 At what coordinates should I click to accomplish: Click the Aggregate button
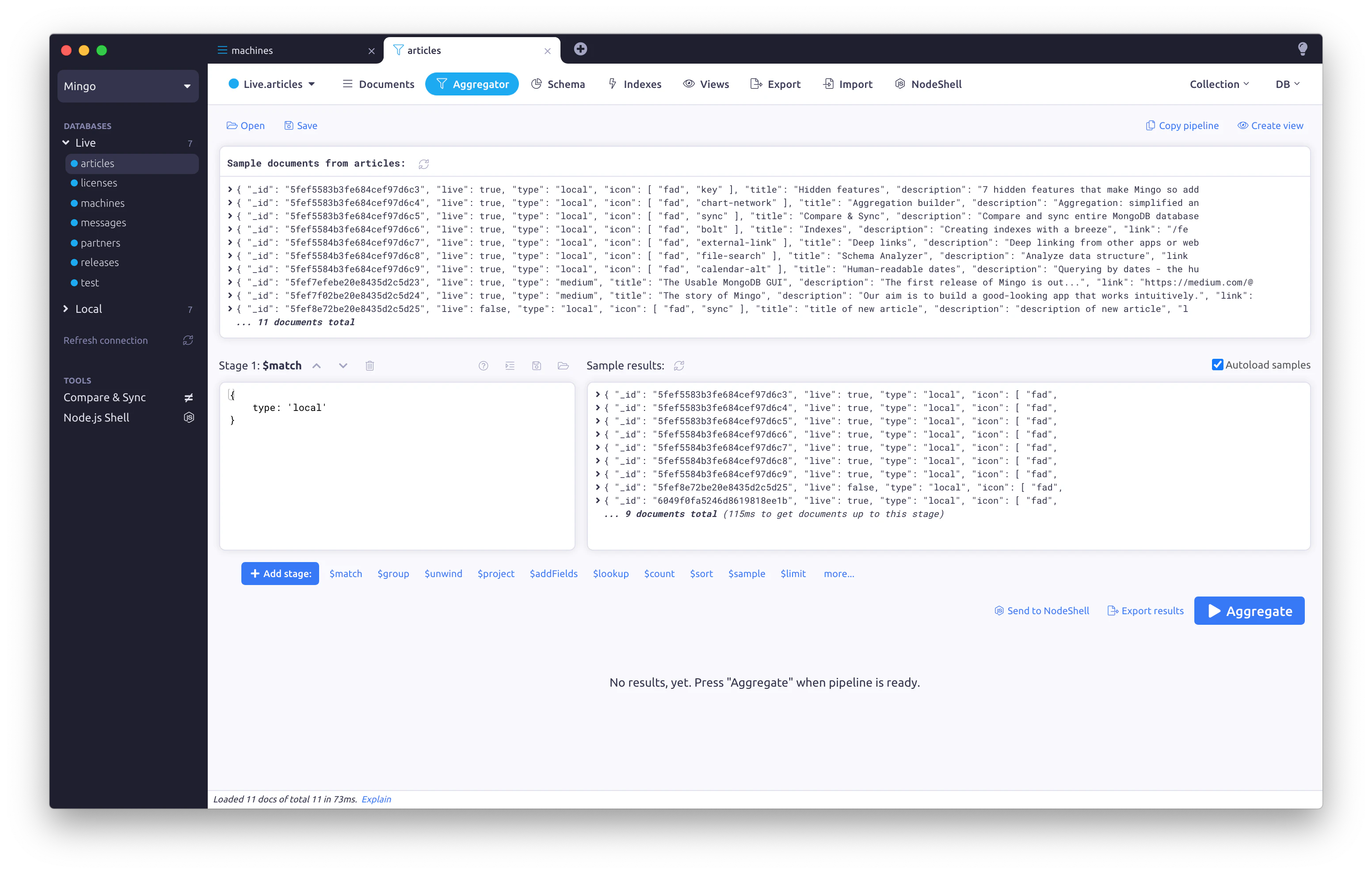[1249, 610]
